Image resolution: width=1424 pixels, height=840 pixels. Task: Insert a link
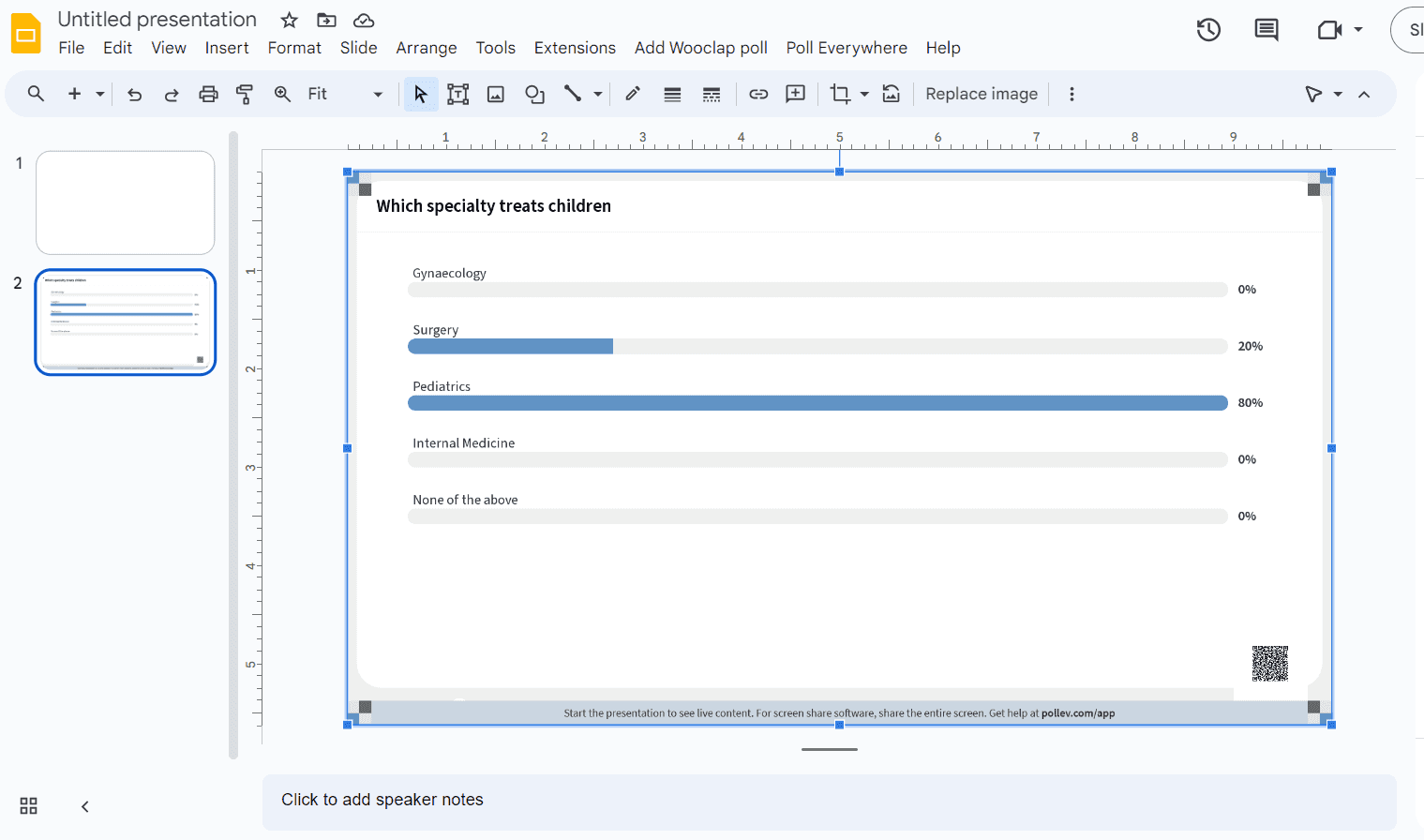[x=758, y=94]
